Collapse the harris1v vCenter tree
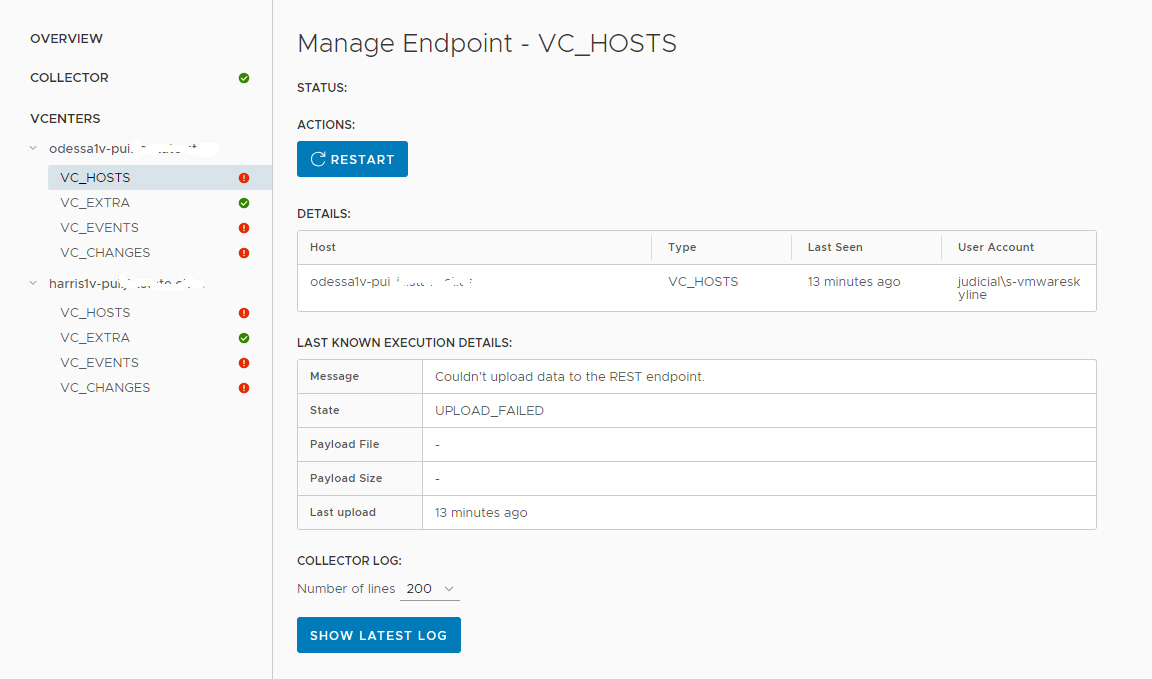This screenshot has height=679, width=1152. pyautogui.click(x=31, y=282)
